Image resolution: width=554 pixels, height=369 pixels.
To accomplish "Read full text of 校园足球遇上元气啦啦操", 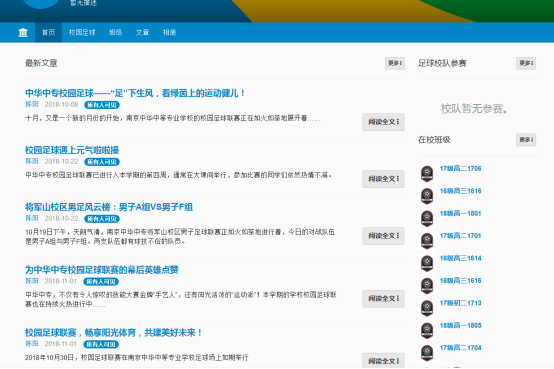I will click(x=383, y=179).
